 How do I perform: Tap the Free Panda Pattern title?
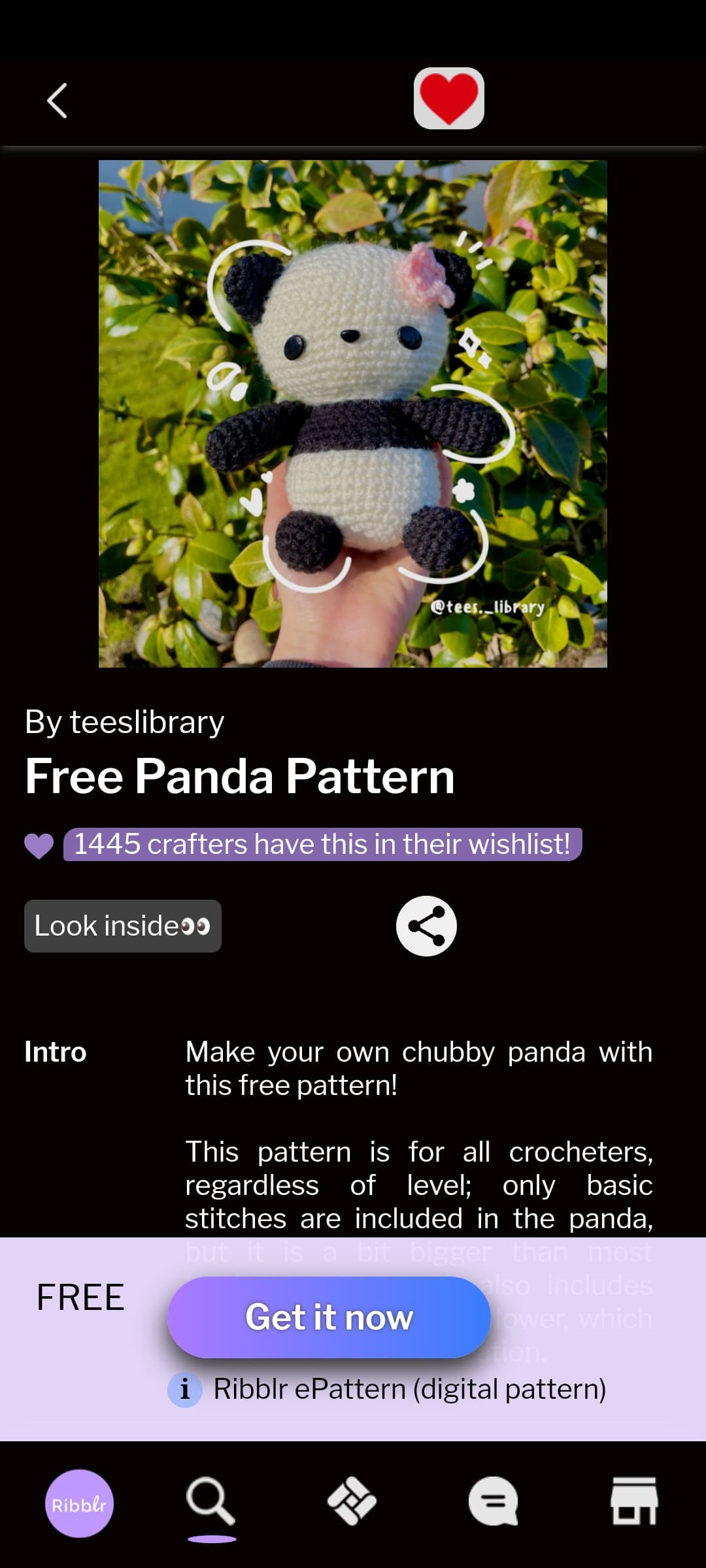pos(240,776)
